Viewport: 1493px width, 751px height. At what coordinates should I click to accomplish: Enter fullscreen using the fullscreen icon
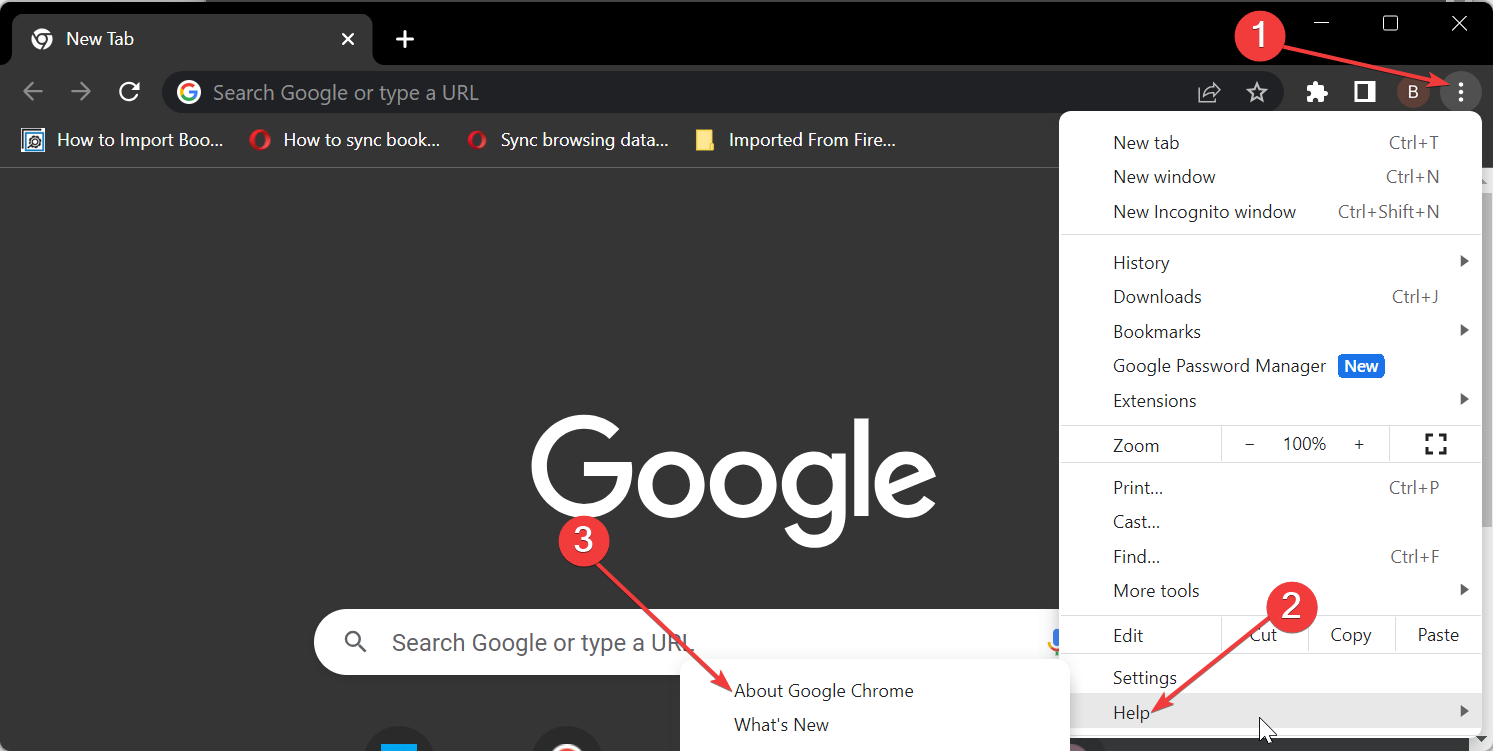pyautogui.click(x=1435, y=444)
